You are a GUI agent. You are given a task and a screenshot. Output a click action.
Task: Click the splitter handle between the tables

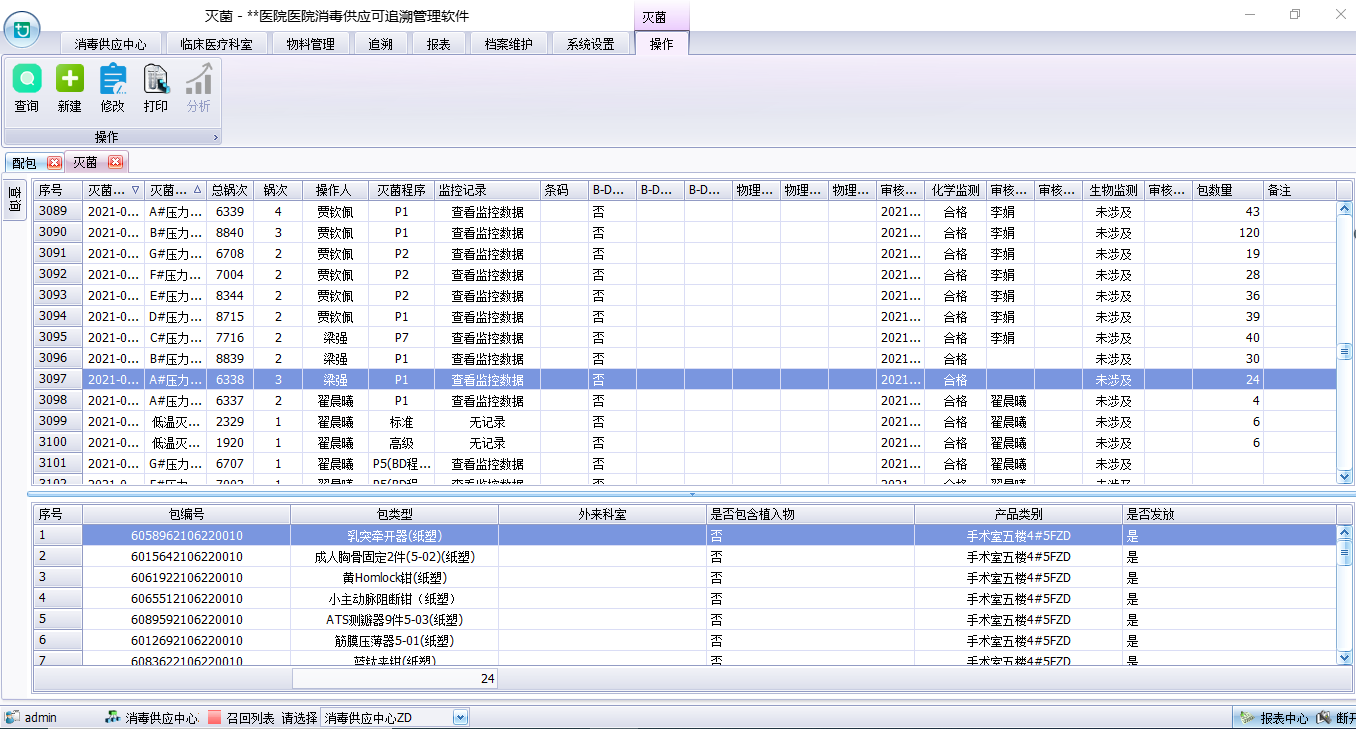pos(691,494)
